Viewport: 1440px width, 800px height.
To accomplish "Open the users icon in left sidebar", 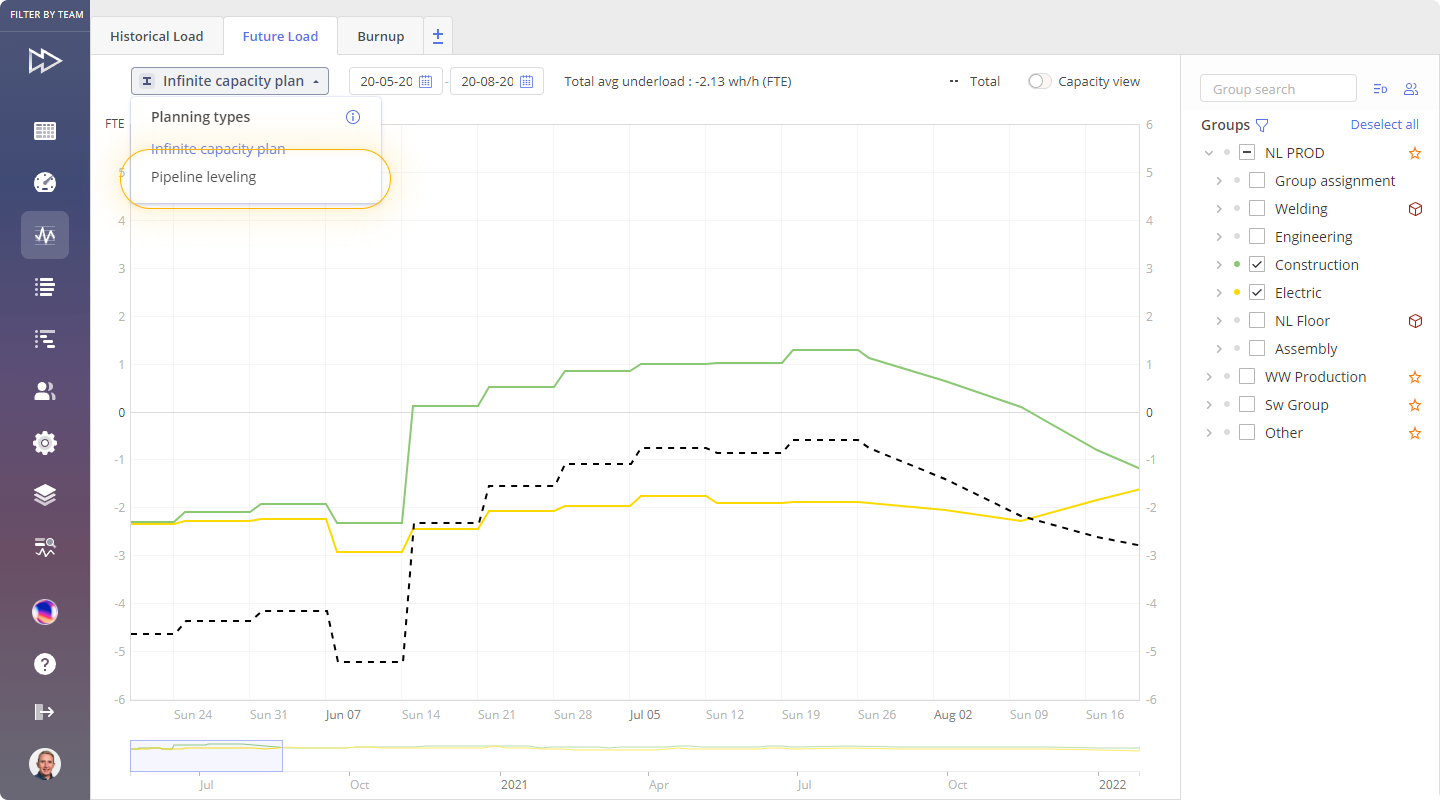I will (45, 391).
